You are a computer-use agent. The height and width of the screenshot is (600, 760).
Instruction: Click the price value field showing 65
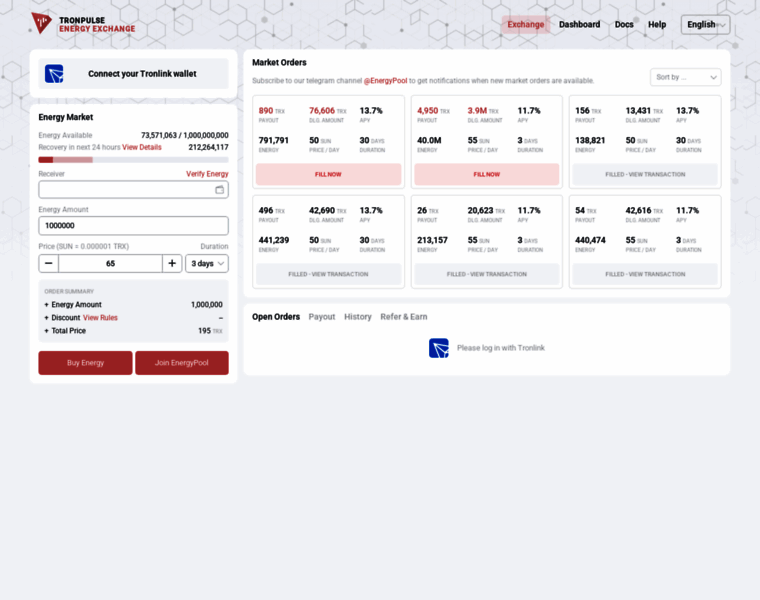111,263
